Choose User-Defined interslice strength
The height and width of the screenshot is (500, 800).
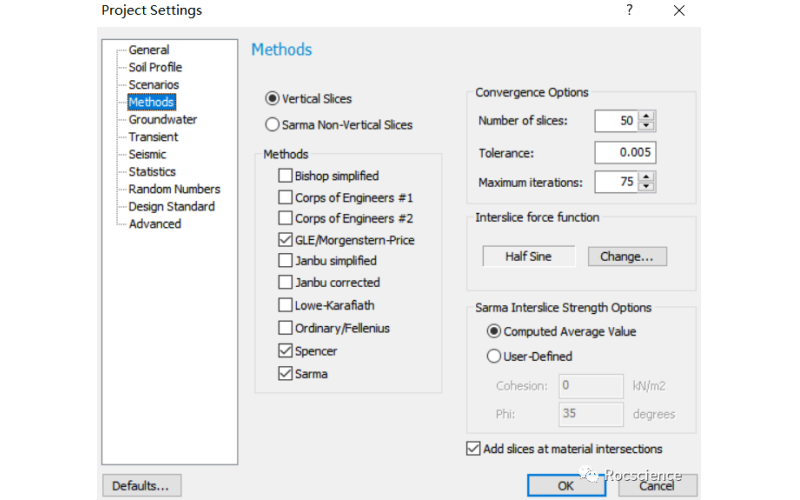[494, 356]
